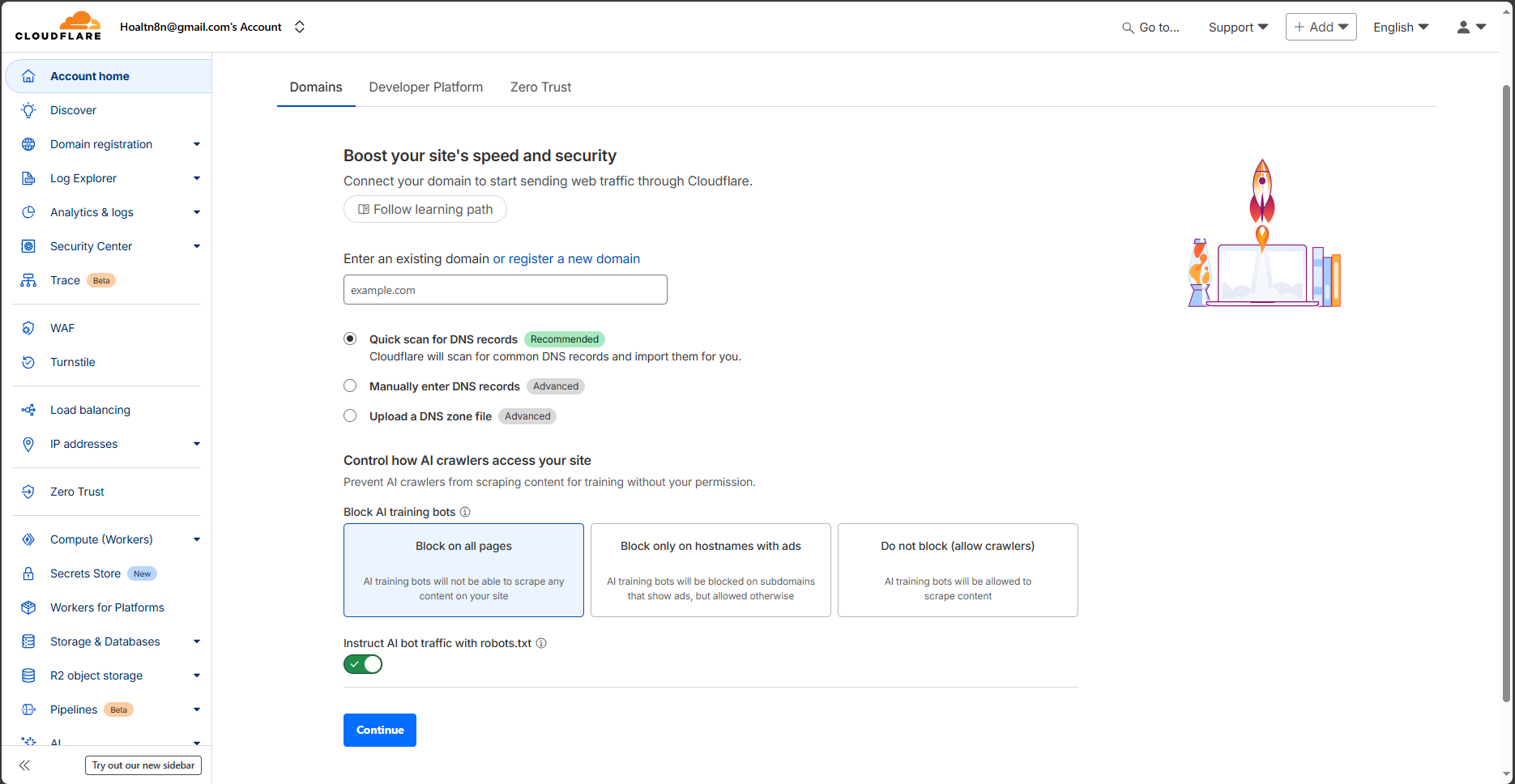The width and height of the screenshot is (1515, 784).
Task: Collapse sidebar with double chevron icon
Action: [24, 765]
